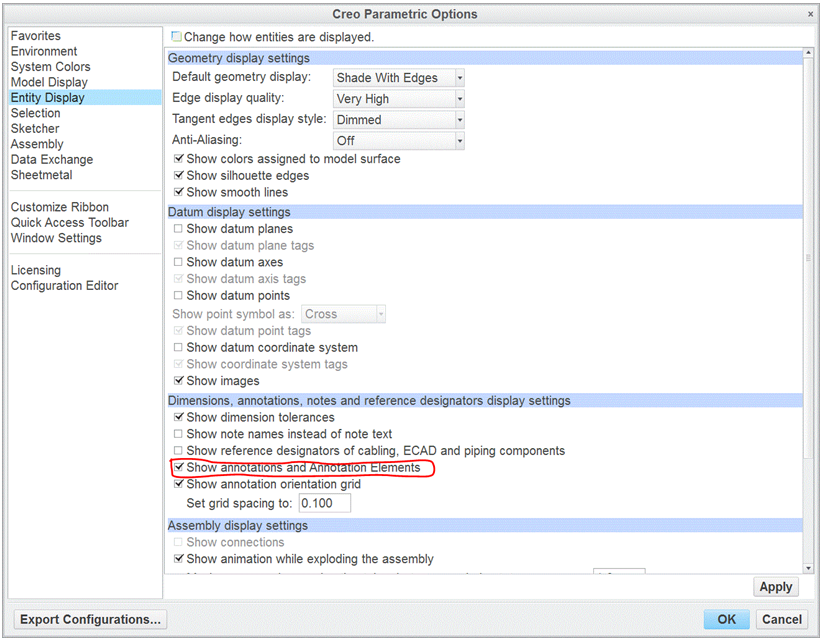Go to Sketcher options
Screen dimensions: 823x640
click(x=35, y=129)
